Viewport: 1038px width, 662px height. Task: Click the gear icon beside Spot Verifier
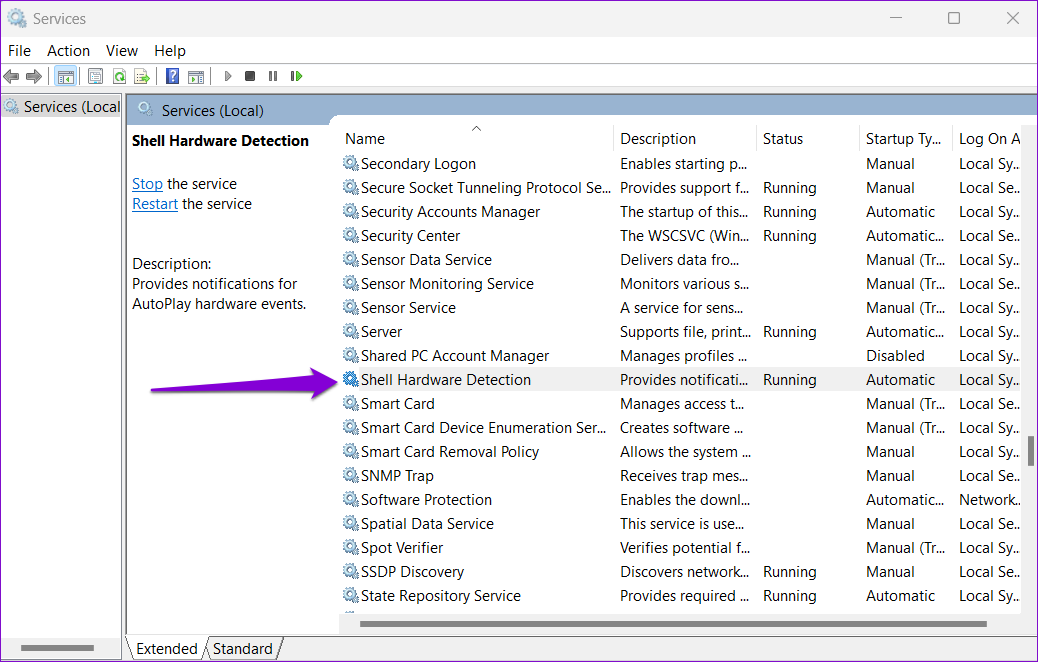click(351, 547)
